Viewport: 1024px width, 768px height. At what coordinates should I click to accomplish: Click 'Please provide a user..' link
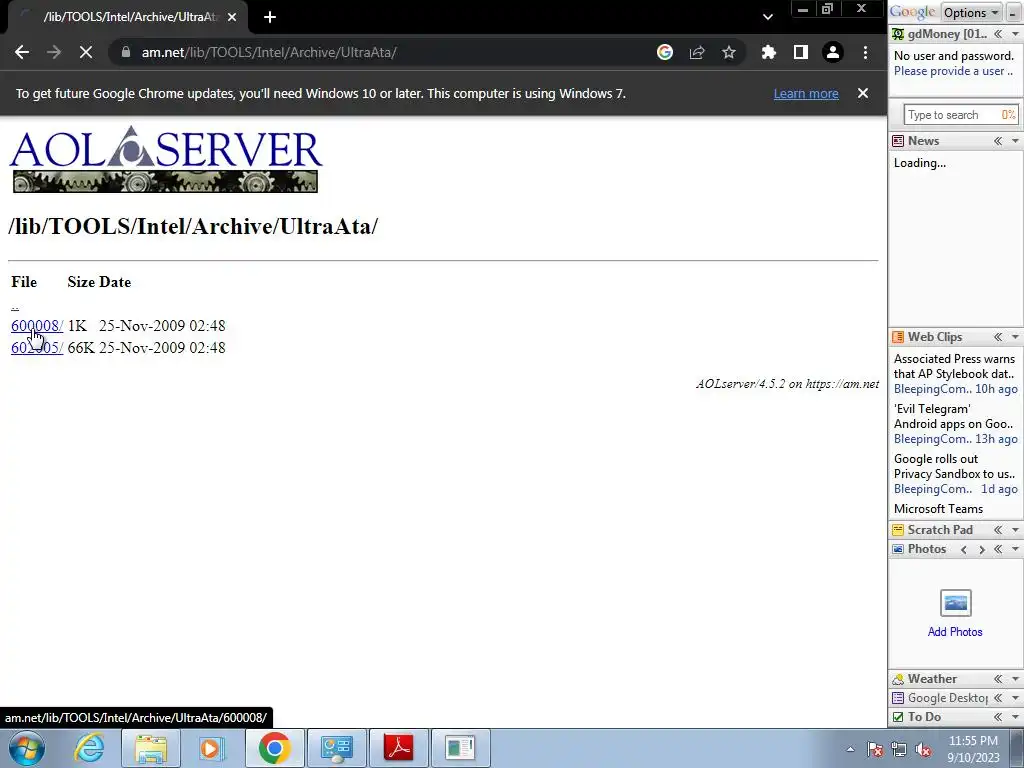[953, 71]
